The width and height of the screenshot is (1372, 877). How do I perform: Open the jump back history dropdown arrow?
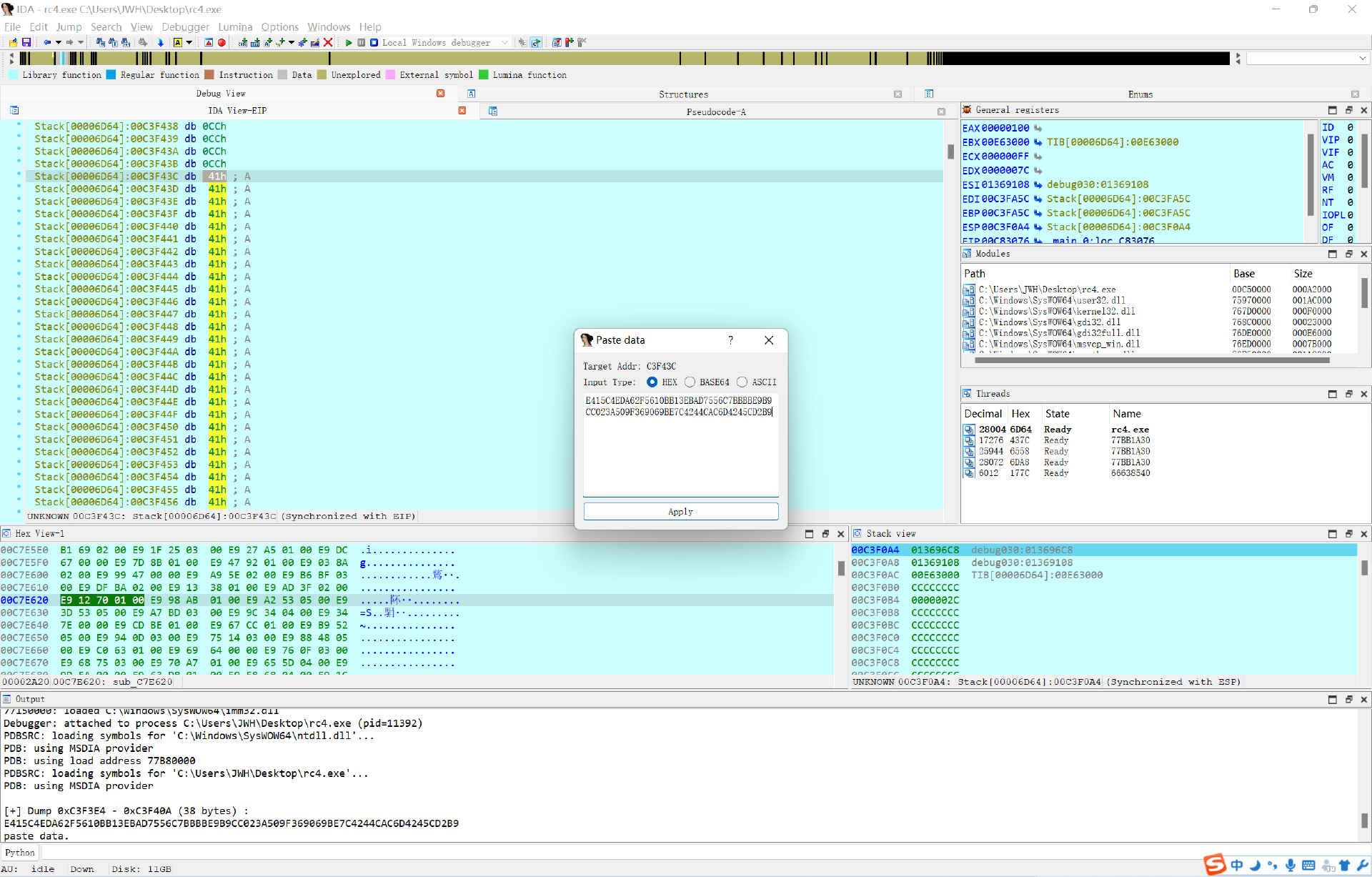(59, 43)
